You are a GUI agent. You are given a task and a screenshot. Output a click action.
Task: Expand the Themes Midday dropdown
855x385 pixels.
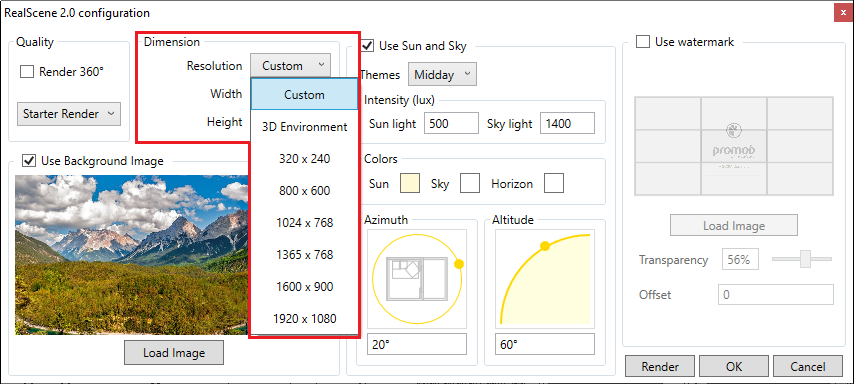(442, 75)
